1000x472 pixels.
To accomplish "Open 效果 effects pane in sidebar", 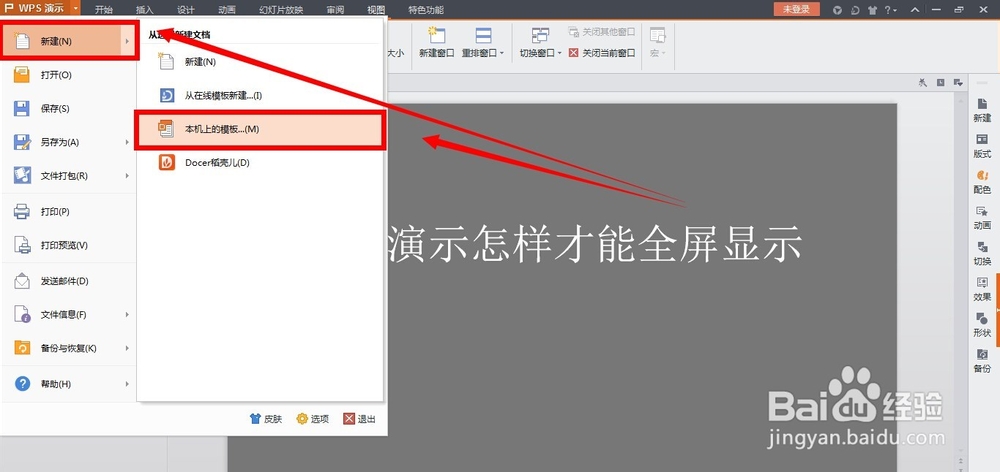I will pos(982,289).
